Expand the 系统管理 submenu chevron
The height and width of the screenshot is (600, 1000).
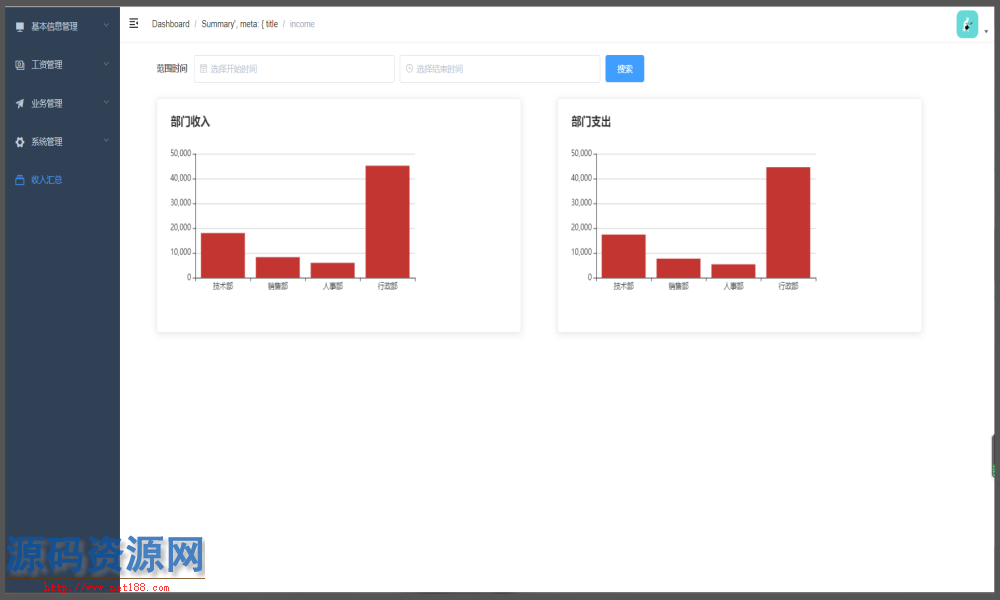click(x=106, y=141)
